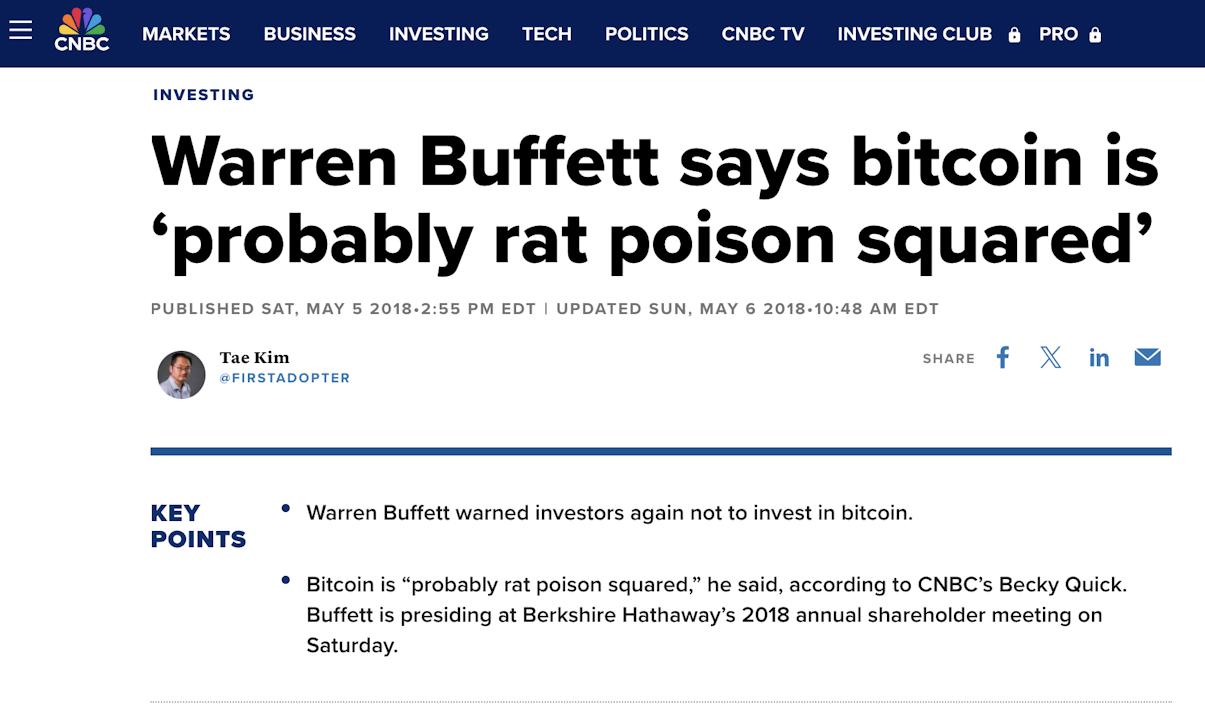
Task: Click the INVESTING category label above headline
Action: [204, 95]
